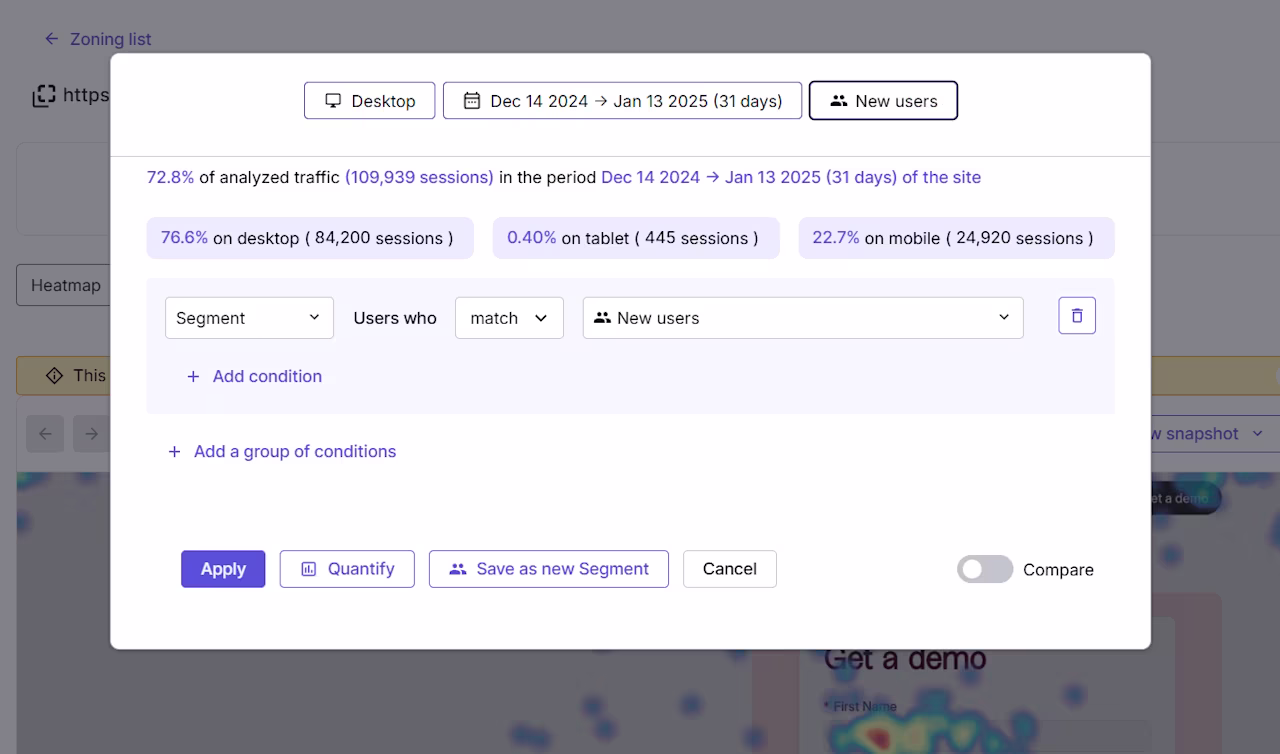
Task: Click the 72.8% analyzed traffic figure
Action: pyautogui.click(x=171, y=177)
